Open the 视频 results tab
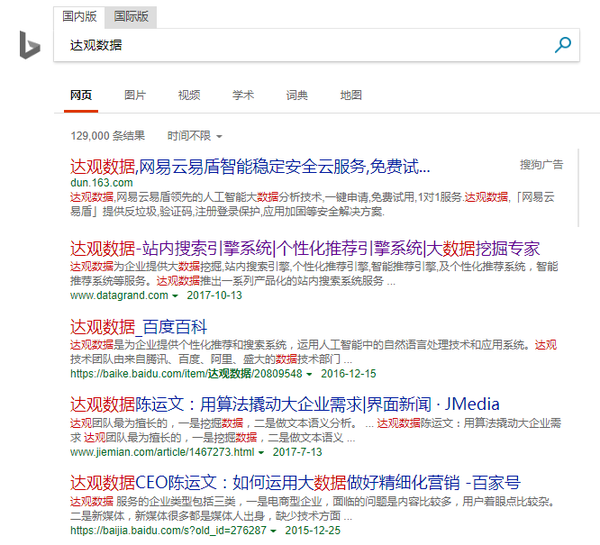This screenshot has width=600, height=545. (189, 95)
